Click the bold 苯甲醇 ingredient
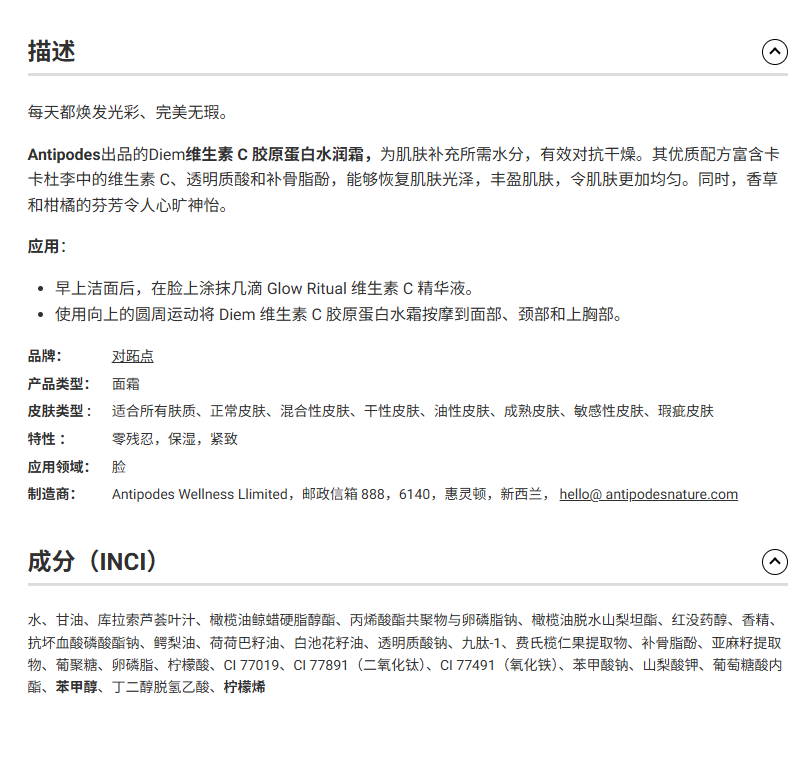This screenshot has height=763, width=804. coord(76,688)
